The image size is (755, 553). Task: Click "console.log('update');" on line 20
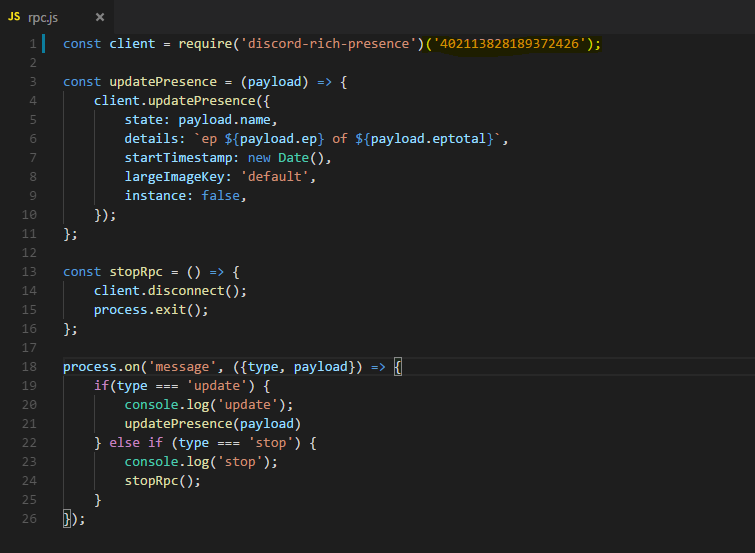tap(209, 405)
